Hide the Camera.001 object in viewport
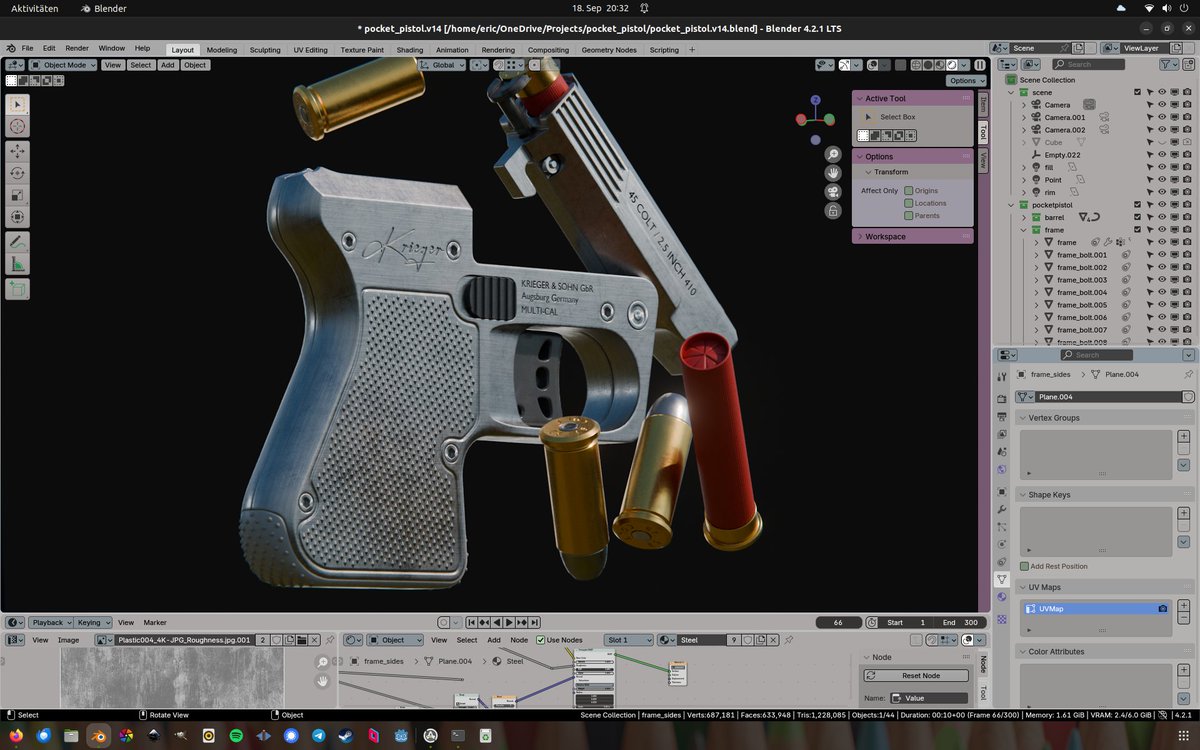Screen dimensions: 1200x750 click(x=1162, y=117)
